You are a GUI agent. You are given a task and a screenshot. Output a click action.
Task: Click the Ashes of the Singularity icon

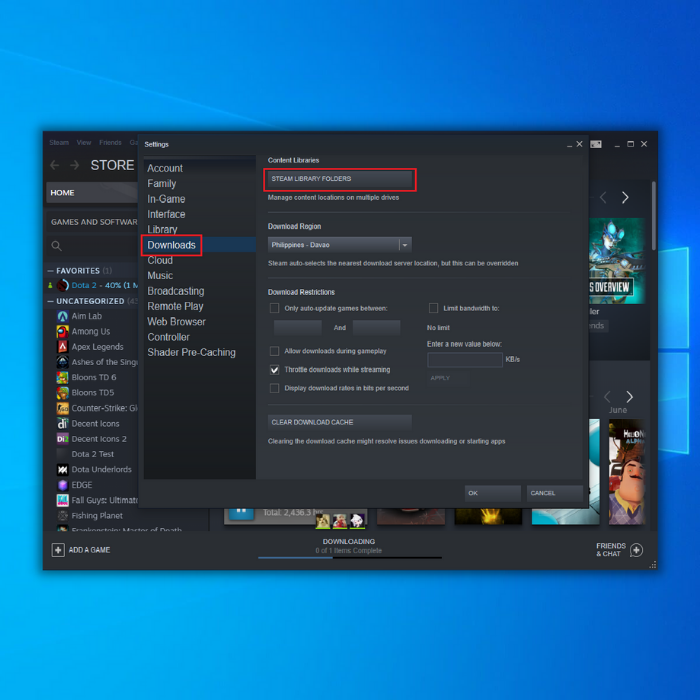click(x=62, y=362)
